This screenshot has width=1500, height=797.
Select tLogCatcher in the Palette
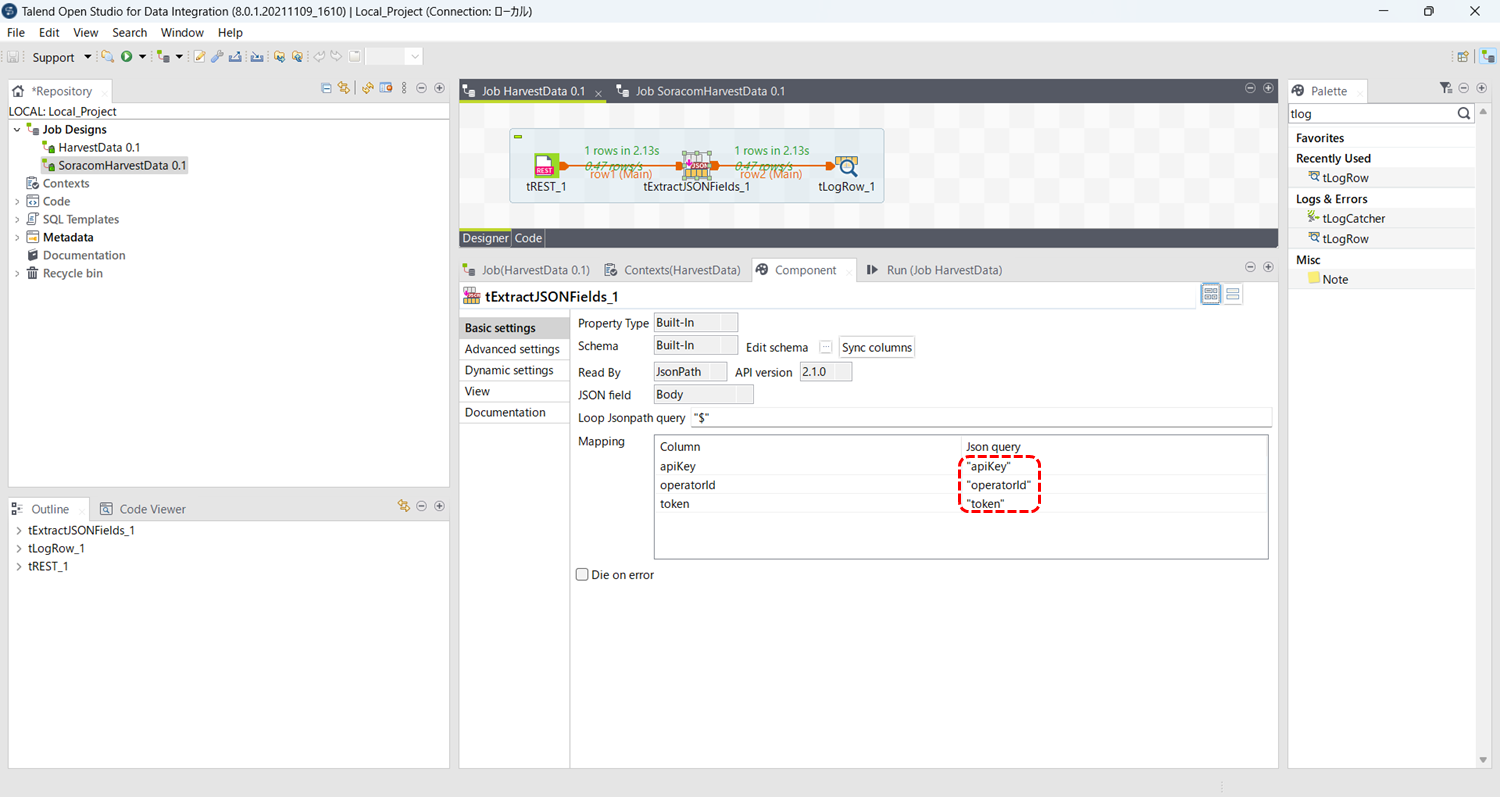pyautogui.click(x=1353, y=218)
